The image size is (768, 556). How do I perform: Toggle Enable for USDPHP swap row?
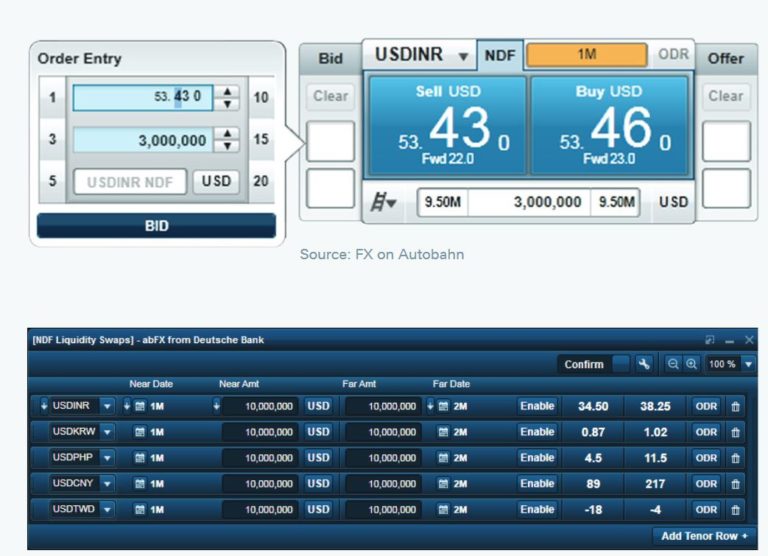point(537,458)
